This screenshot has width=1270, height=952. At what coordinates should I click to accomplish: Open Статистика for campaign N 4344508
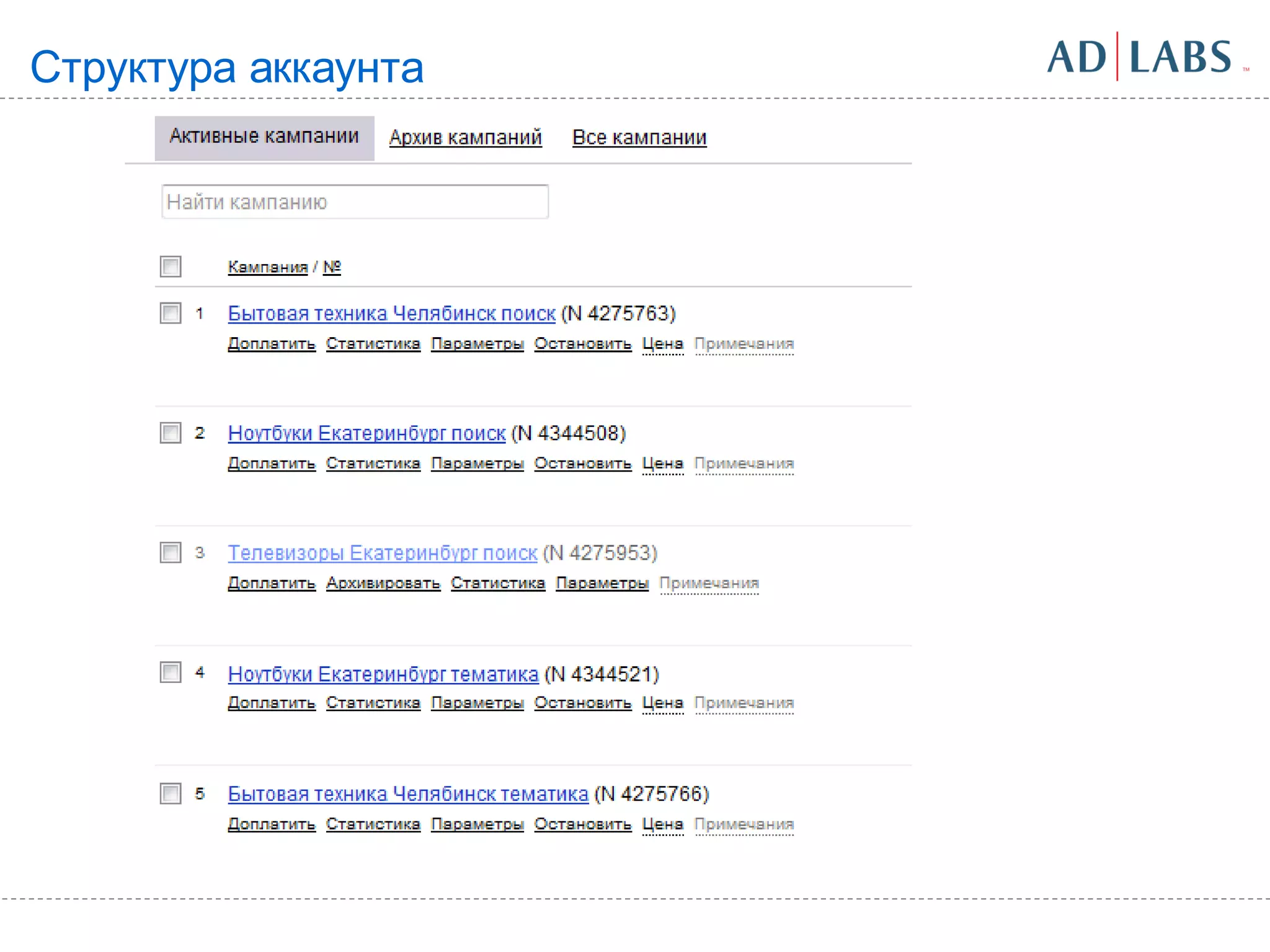pyautogui.click(x=373, y=464)
